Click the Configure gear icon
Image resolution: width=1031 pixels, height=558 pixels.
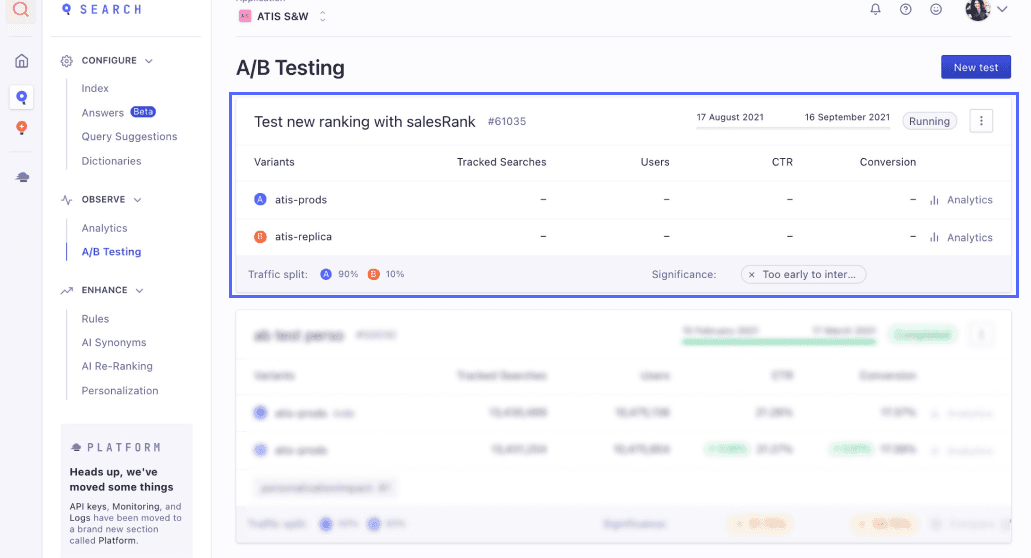coord(66,61)
